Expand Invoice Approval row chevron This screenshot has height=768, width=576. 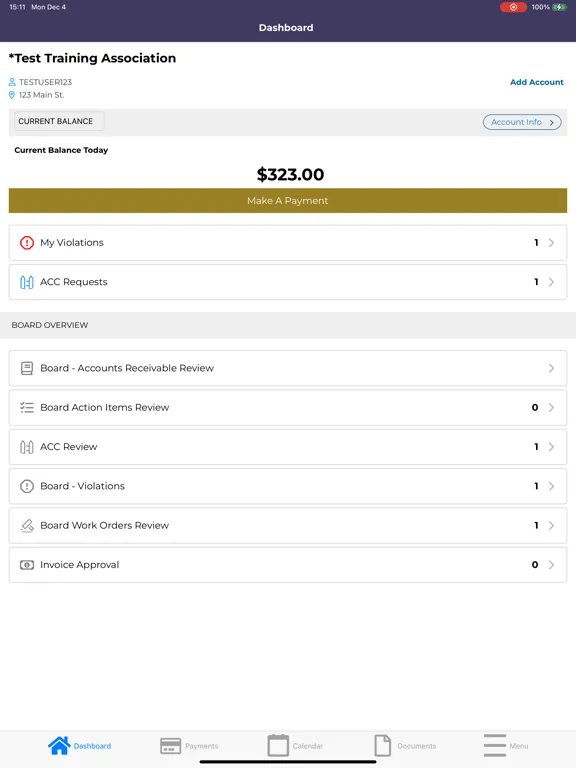tap(552, 565)
